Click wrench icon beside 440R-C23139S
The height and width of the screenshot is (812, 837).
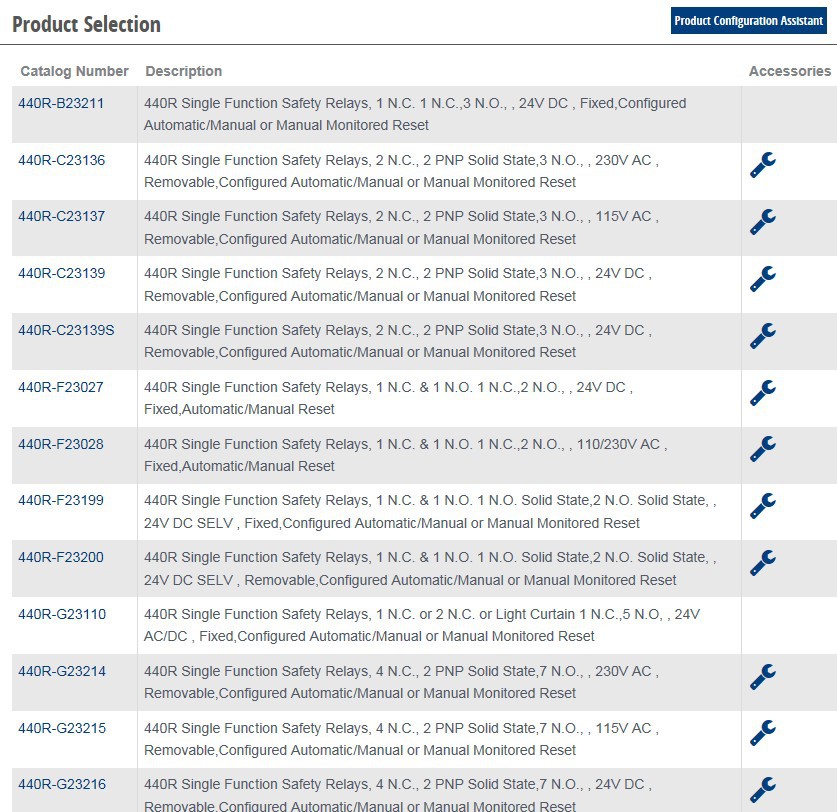[x=763, y=336]
